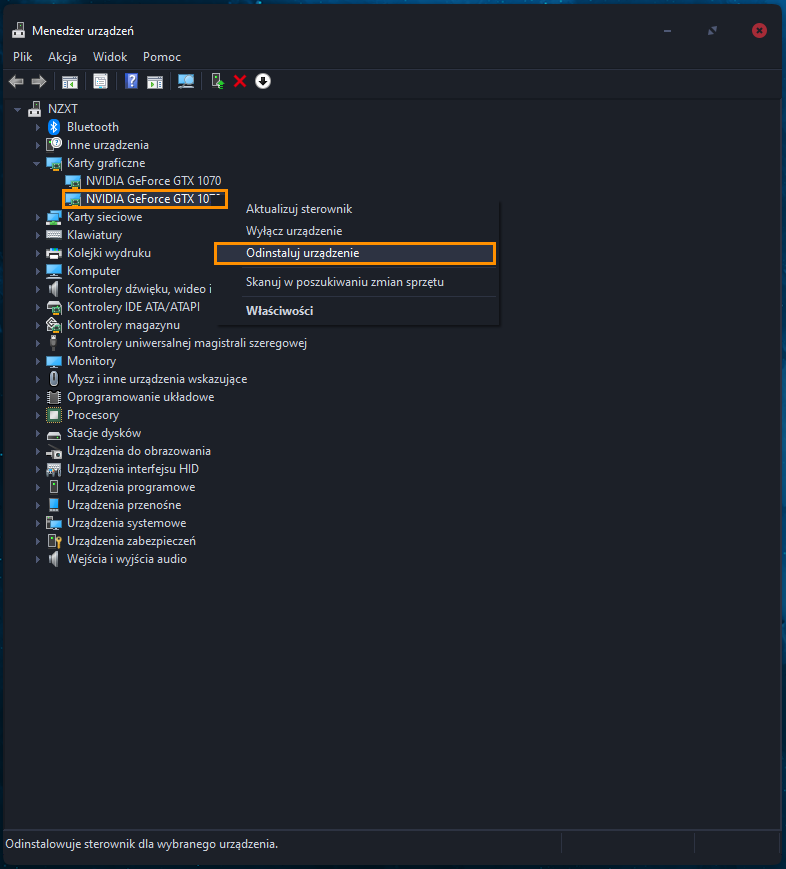Choose Odinstaluj urządzenie from context menu
786x869 pixels.
click(x=355, y=253)
